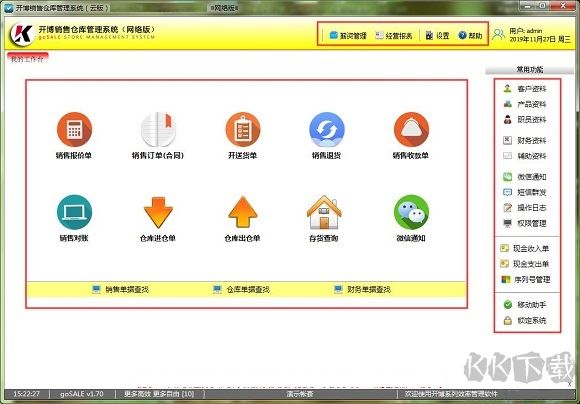The height and width of the screenshot is (404, 580).
Task: Open the 仓库单据查找 link
Action: (x=242, y=289)
